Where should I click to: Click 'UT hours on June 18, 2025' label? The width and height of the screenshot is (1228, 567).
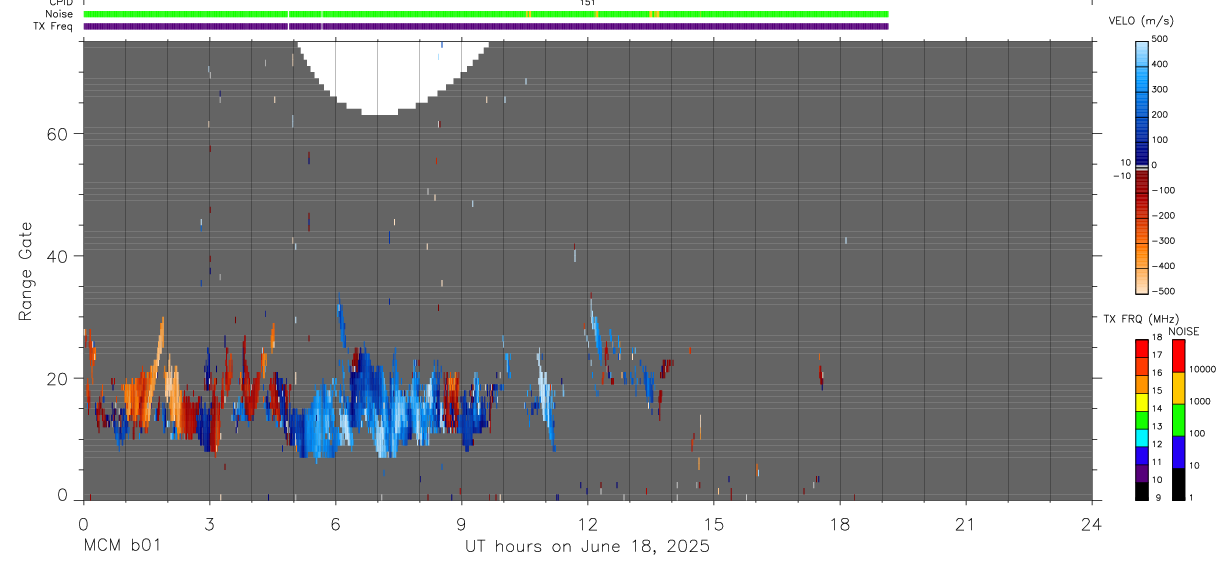pos(587,547)
